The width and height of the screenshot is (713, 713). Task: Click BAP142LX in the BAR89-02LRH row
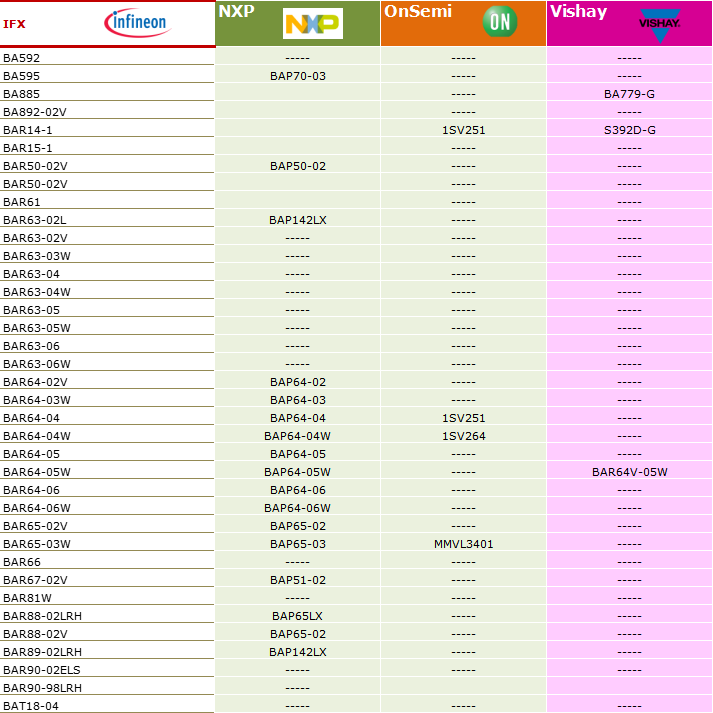(298, 652)
